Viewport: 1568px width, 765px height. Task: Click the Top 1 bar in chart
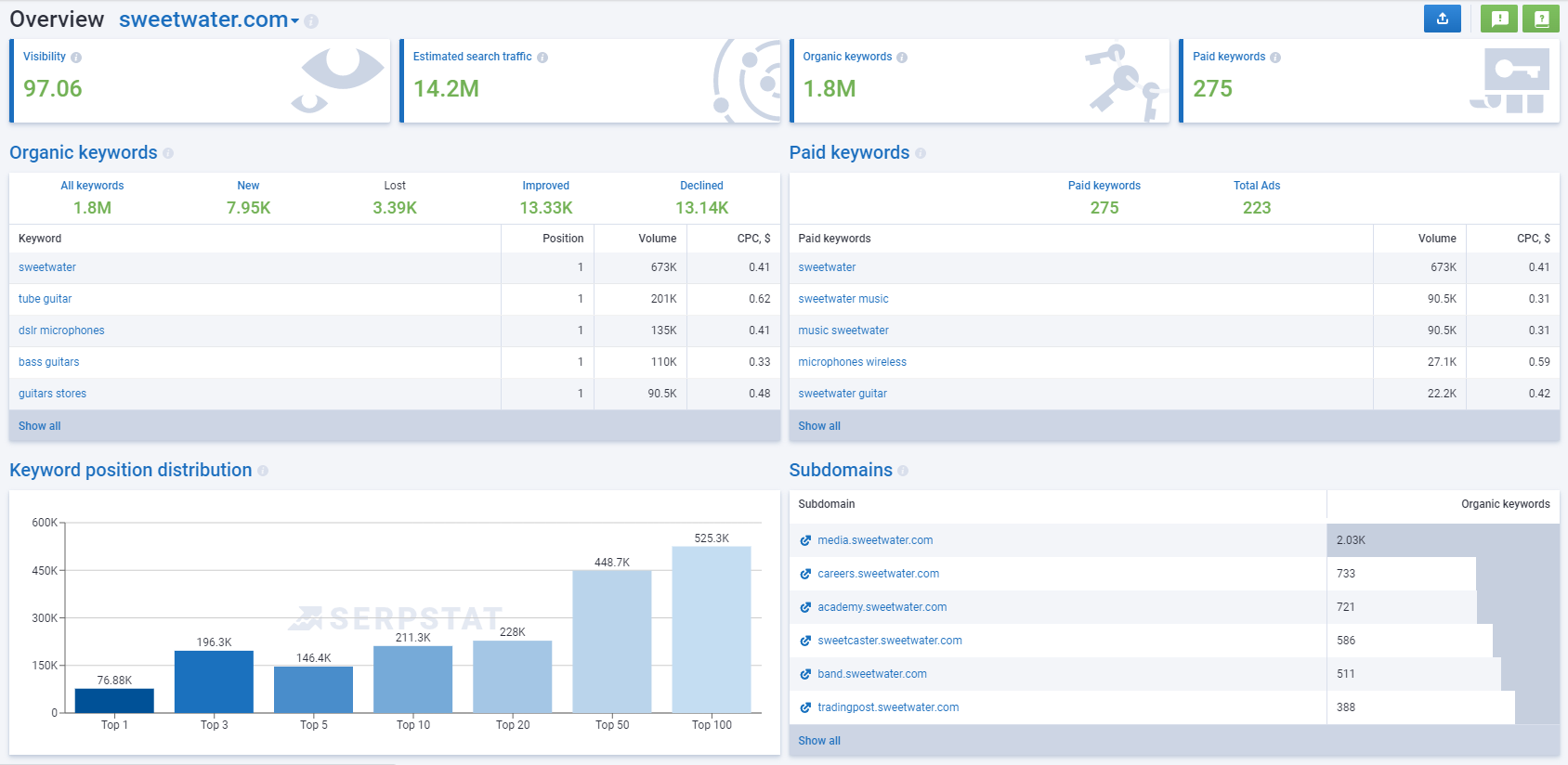point(114,701)
